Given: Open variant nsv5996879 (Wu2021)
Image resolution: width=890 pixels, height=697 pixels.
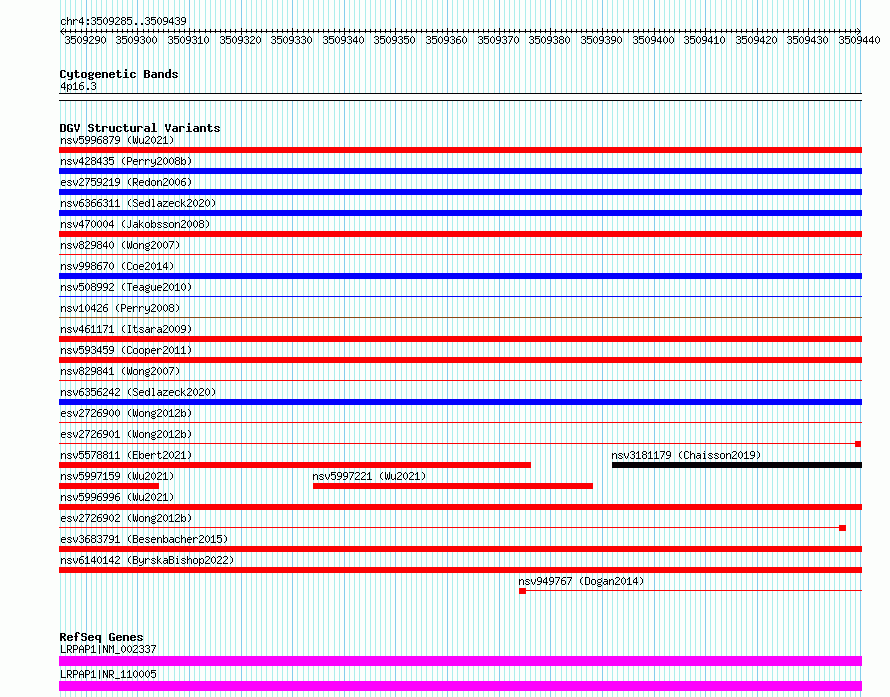Looking at the screenshot, I should pos(117,140).
